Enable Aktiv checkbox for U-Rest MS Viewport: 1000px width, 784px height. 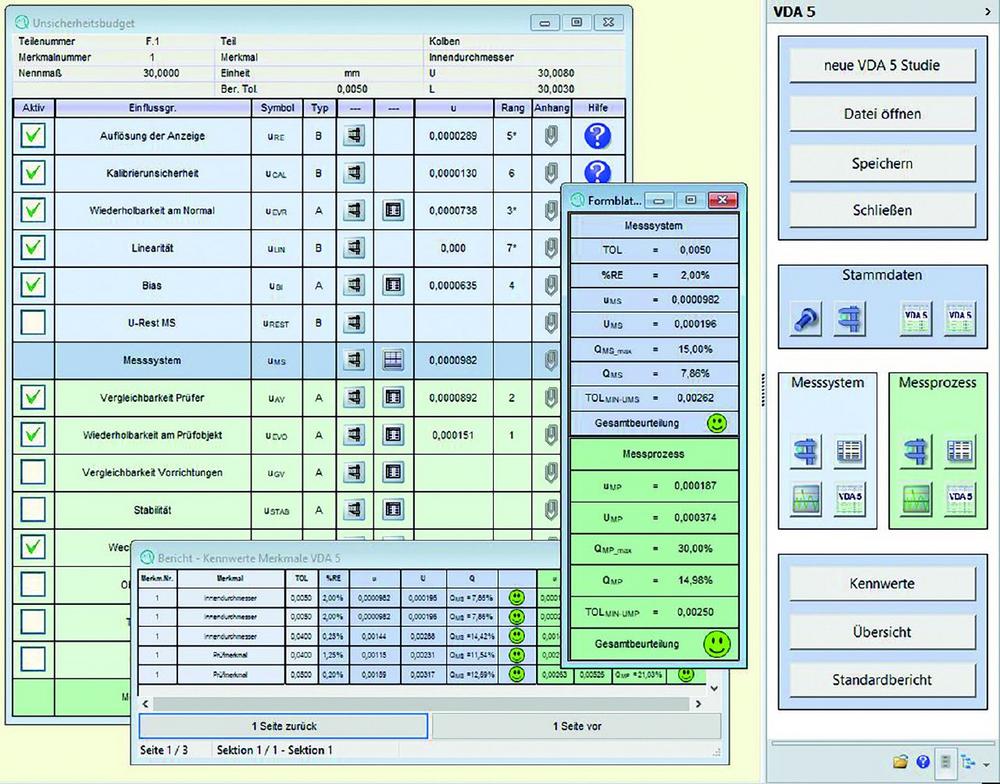click(33, 323)
